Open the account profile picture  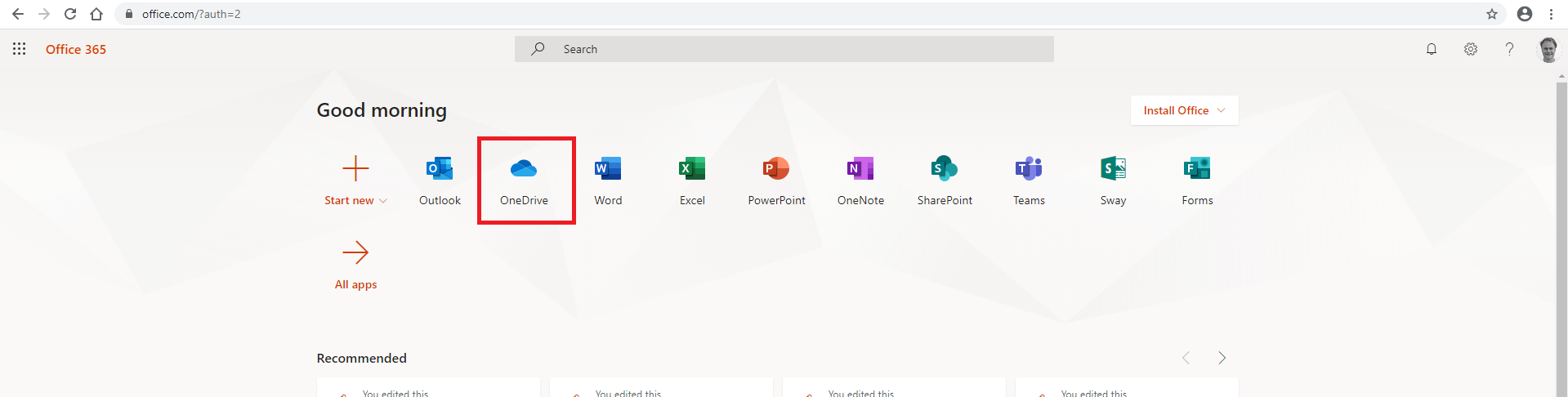[x=1548, y=49]
